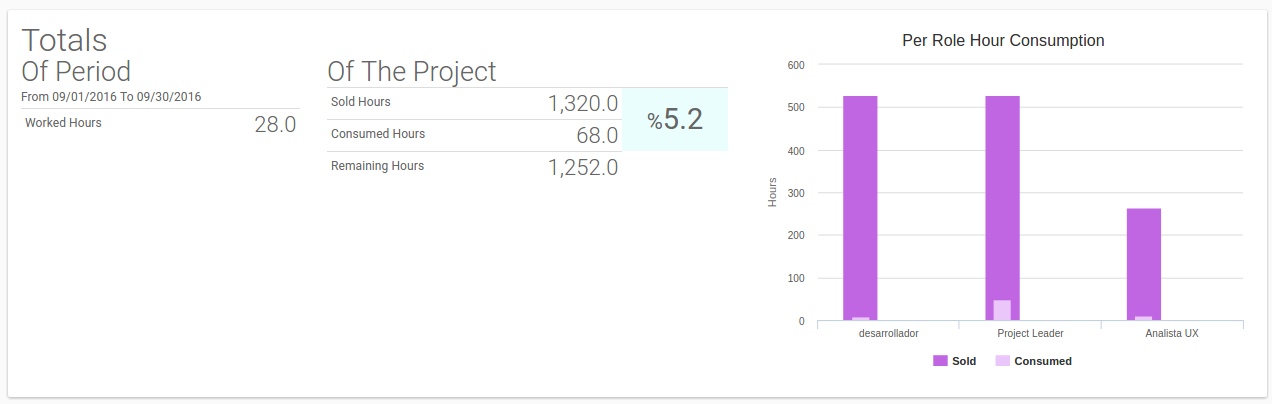Click the %5.2 percentage box

tap(675, 119)
